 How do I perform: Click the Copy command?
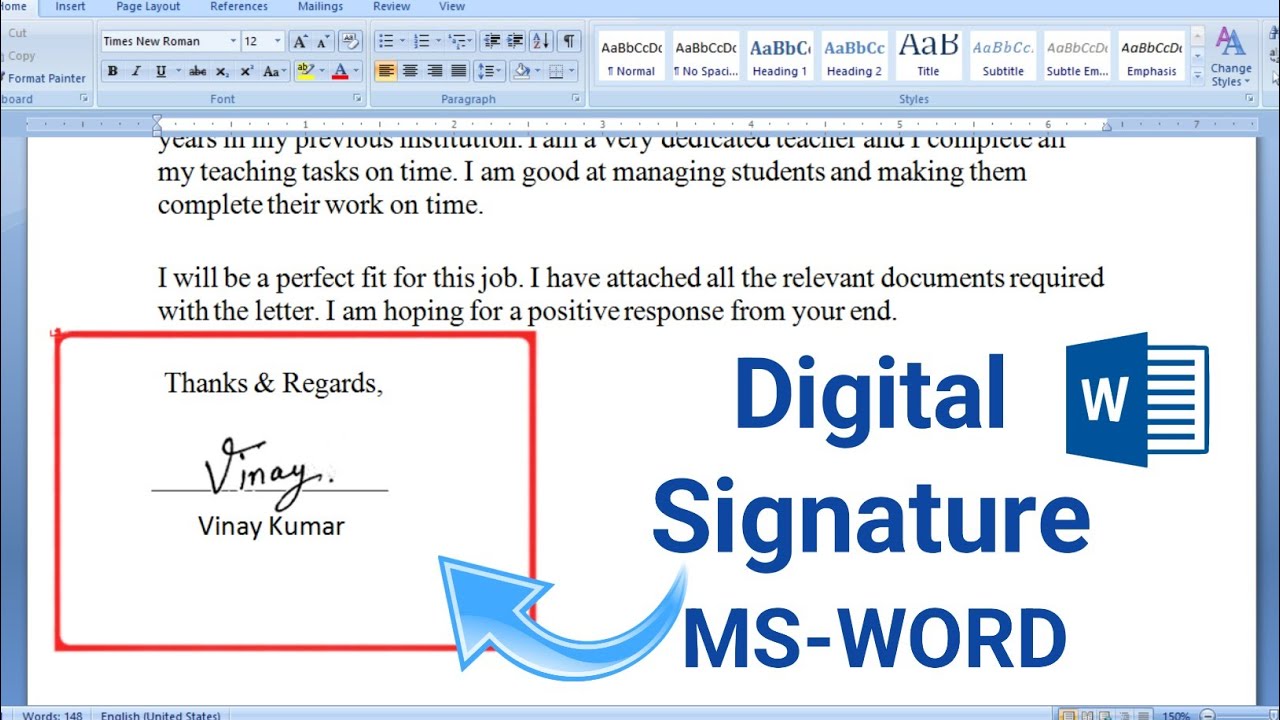(x=21, y=56)
